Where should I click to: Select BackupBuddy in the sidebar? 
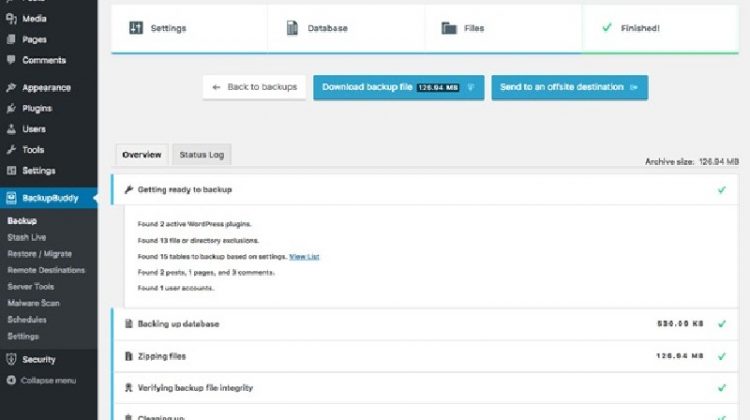(50, 198)
